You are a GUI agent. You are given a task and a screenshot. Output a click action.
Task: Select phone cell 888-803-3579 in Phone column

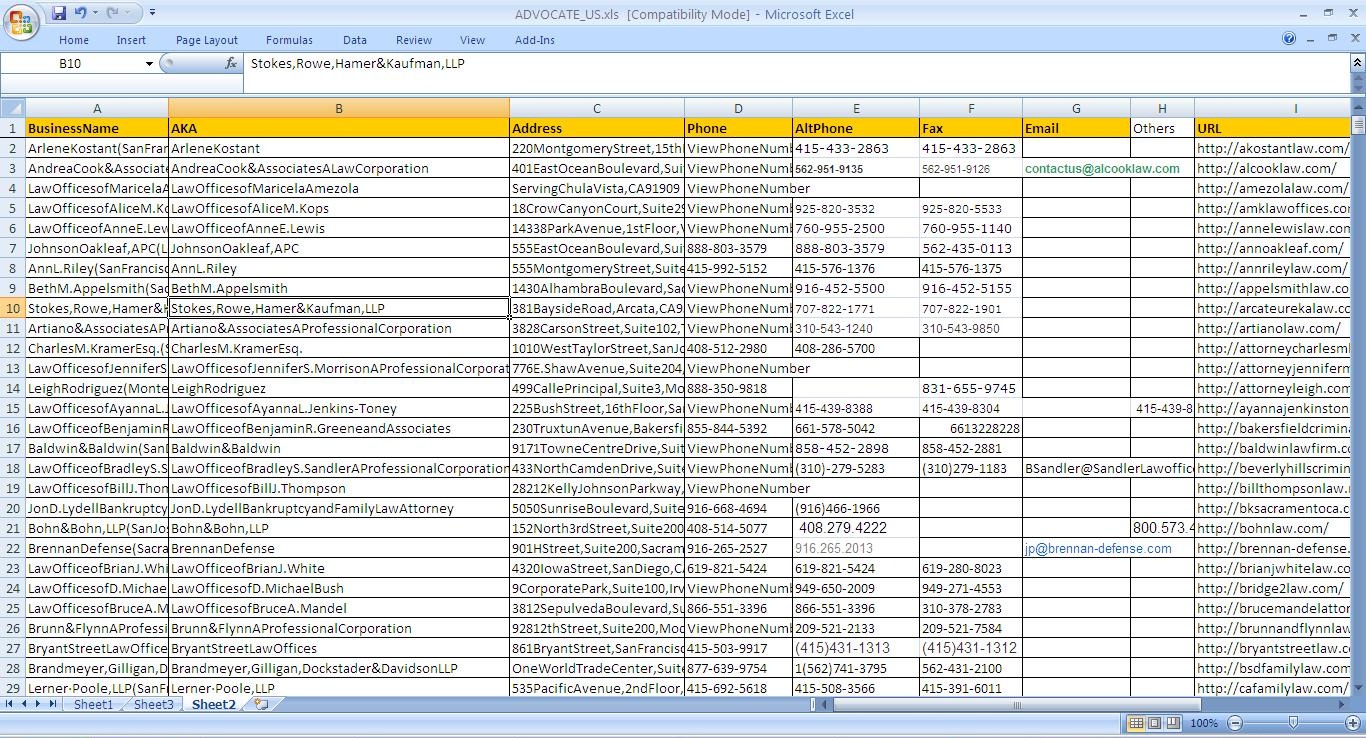coord(738,248)
